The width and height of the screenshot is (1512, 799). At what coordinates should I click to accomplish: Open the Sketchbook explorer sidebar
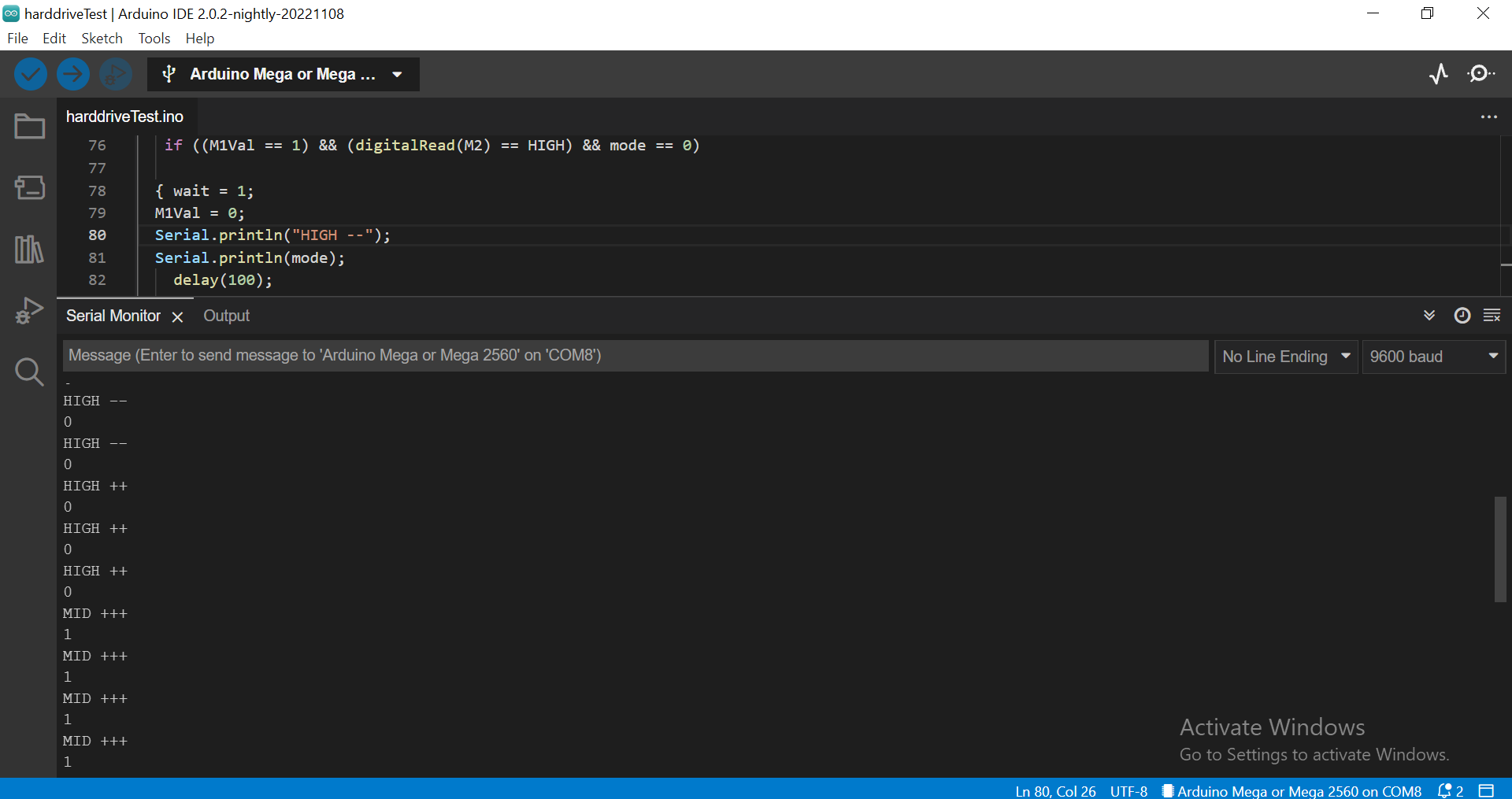[28, 126]
